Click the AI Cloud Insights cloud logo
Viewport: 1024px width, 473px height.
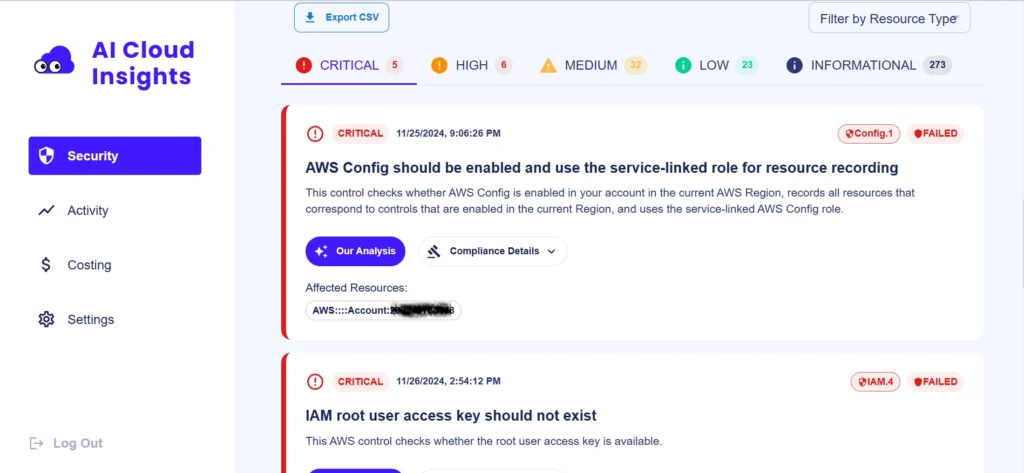(x=54, y=60)
